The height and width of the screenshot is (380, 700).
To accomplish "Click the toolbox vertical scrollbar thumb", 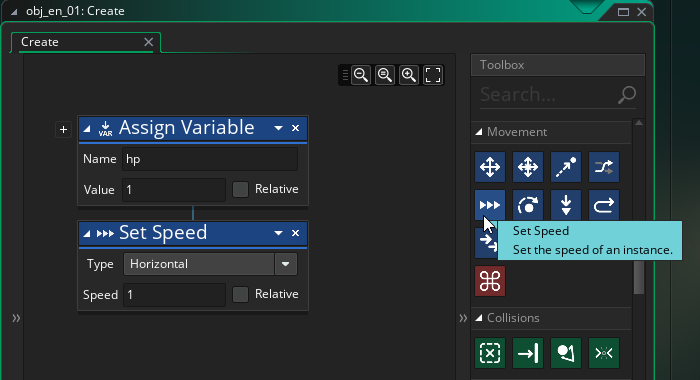I will [639, 277].
